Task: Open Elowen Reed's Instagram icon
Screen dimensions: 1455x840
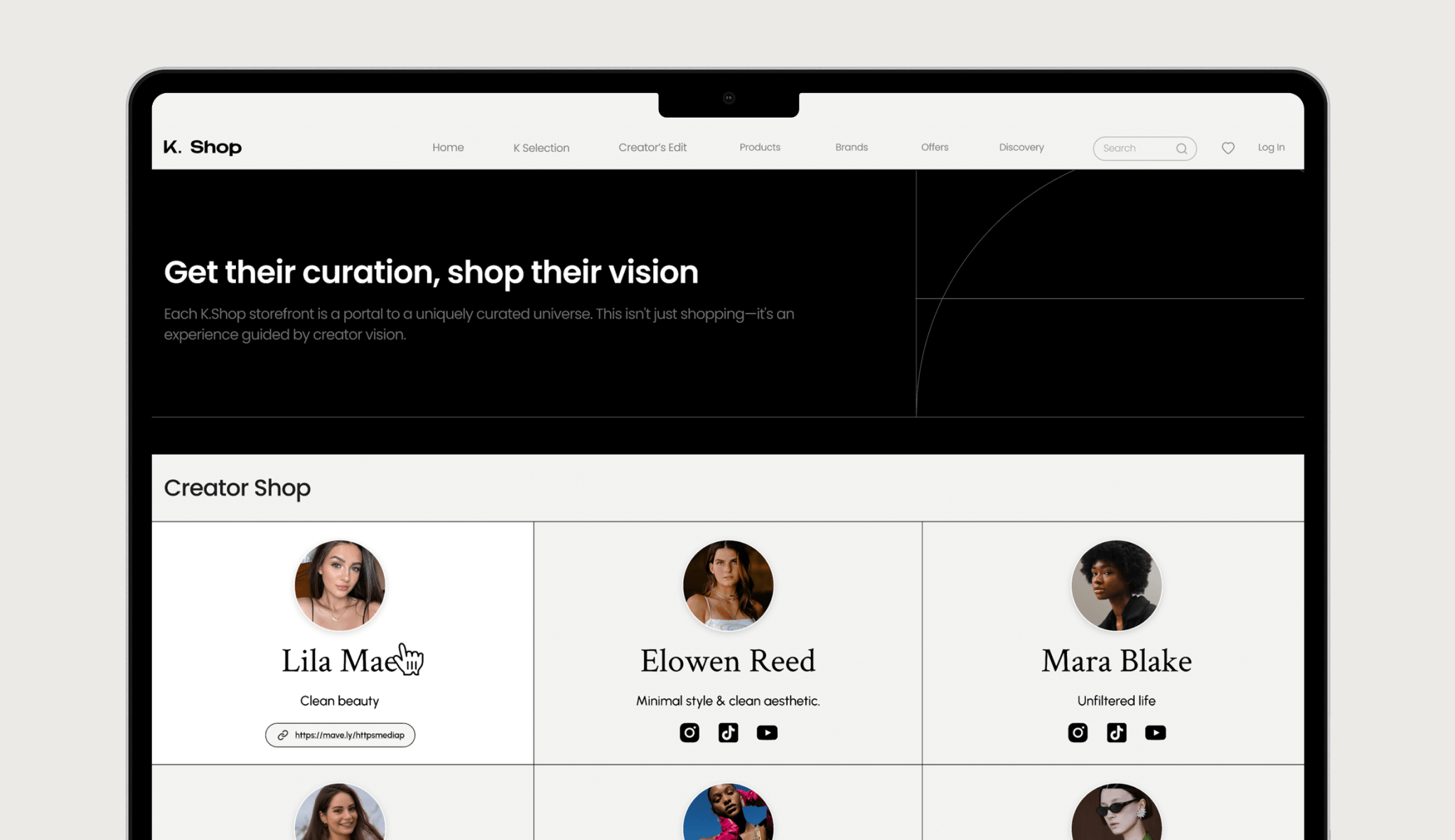Action: 689,732
